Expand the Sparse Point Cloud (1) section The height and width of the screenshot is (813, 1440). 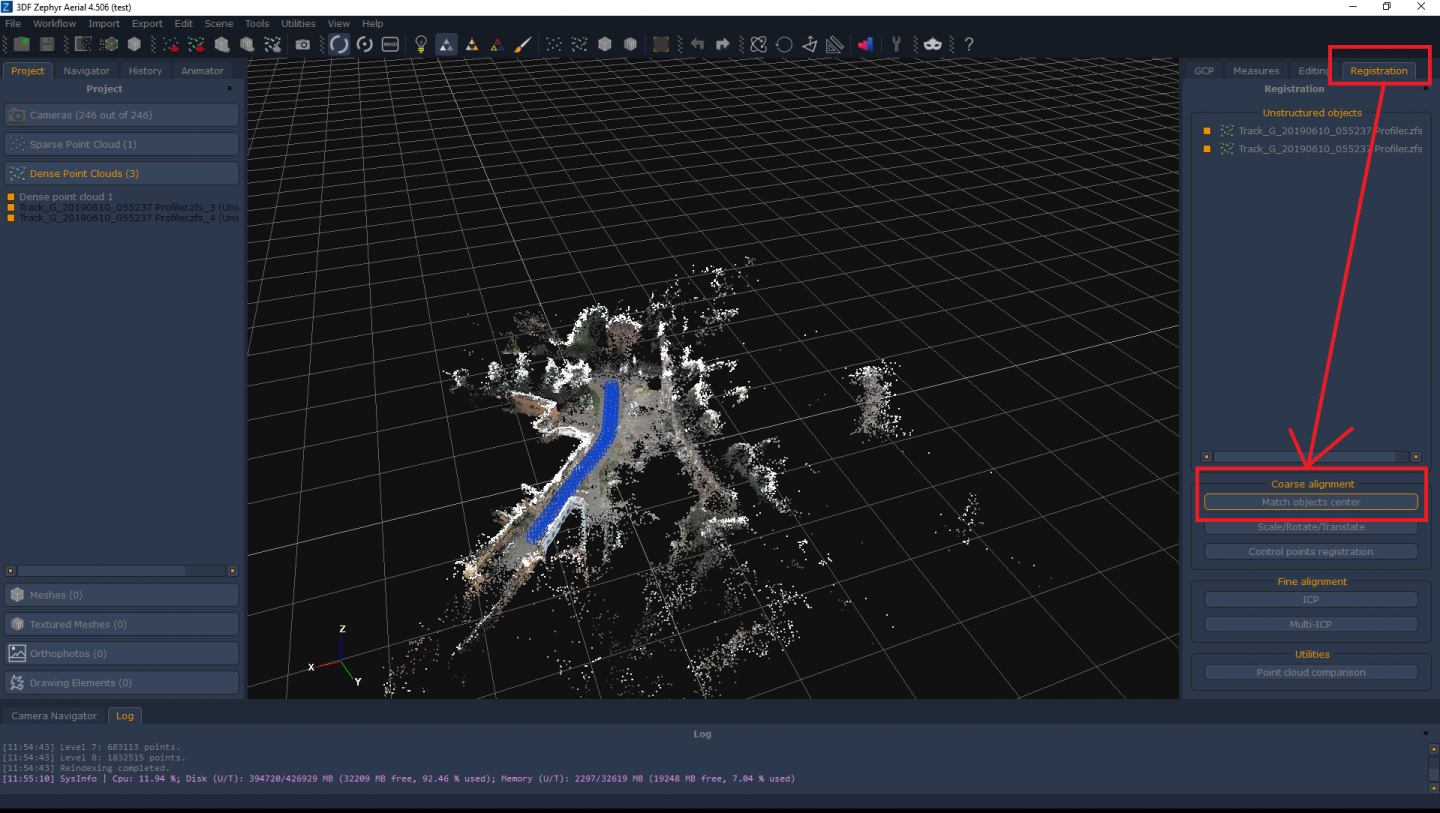coord(122,144)
